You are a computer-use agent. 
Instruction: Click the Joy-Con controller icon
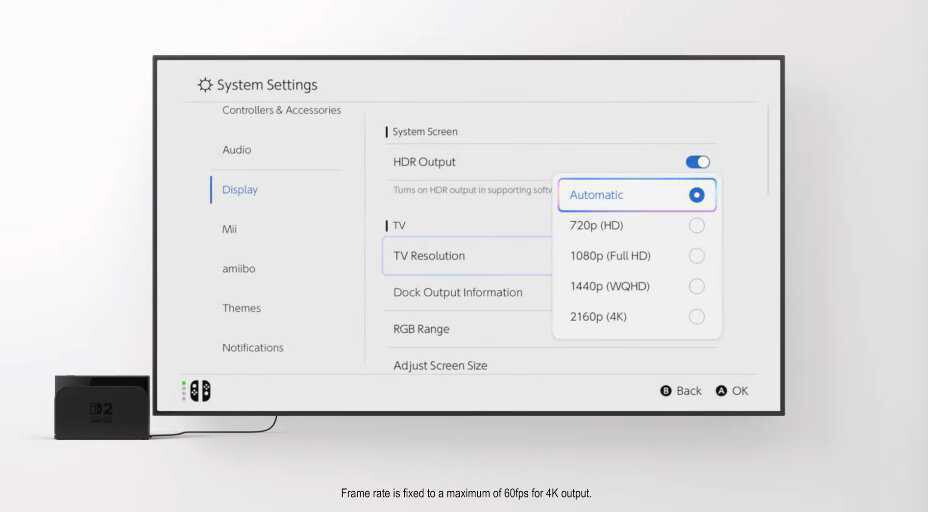[x=201, y=391]
